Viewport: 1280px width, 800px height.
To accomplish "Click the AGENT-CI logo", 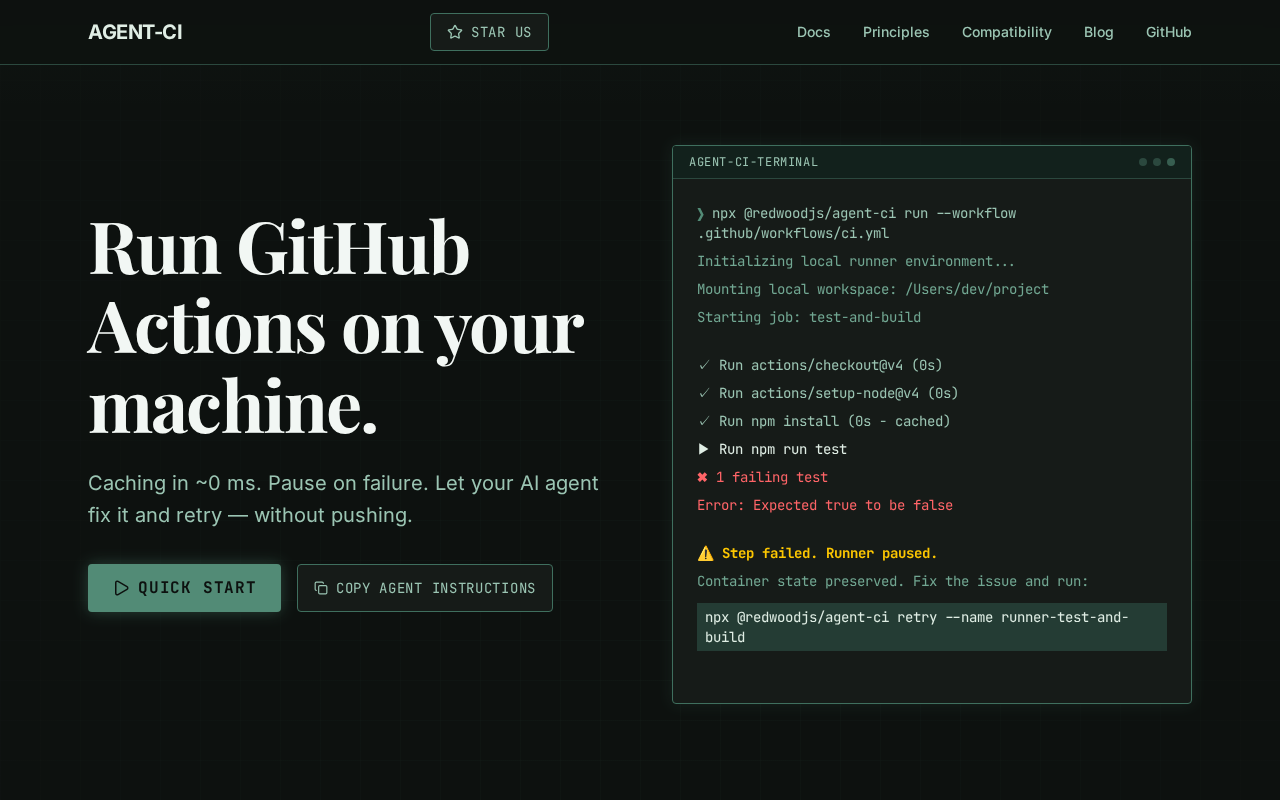I will click(x=135, y=32).
